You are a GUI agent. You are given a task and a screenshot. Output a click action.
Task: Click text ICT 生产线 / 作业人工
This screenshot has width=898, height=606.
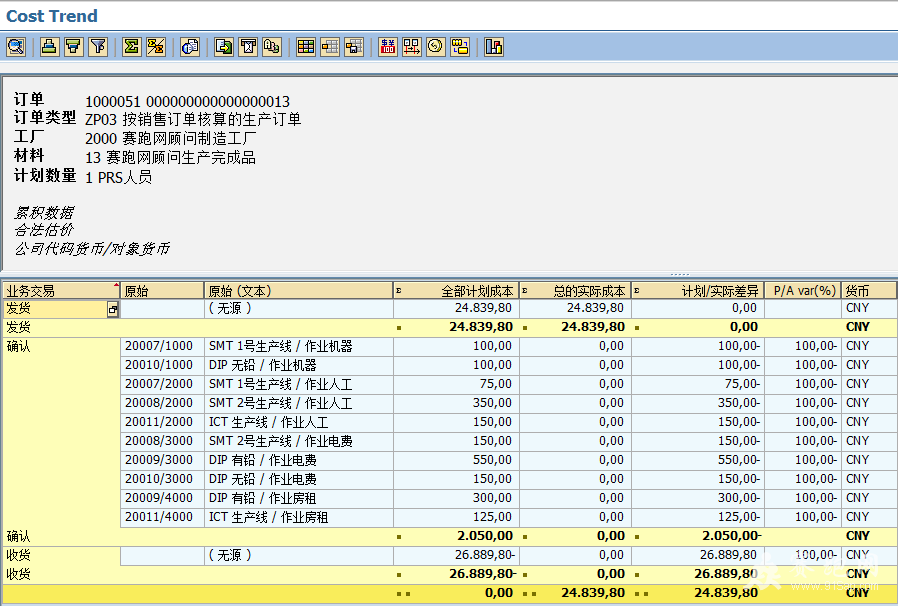click(x=269, y=422)
